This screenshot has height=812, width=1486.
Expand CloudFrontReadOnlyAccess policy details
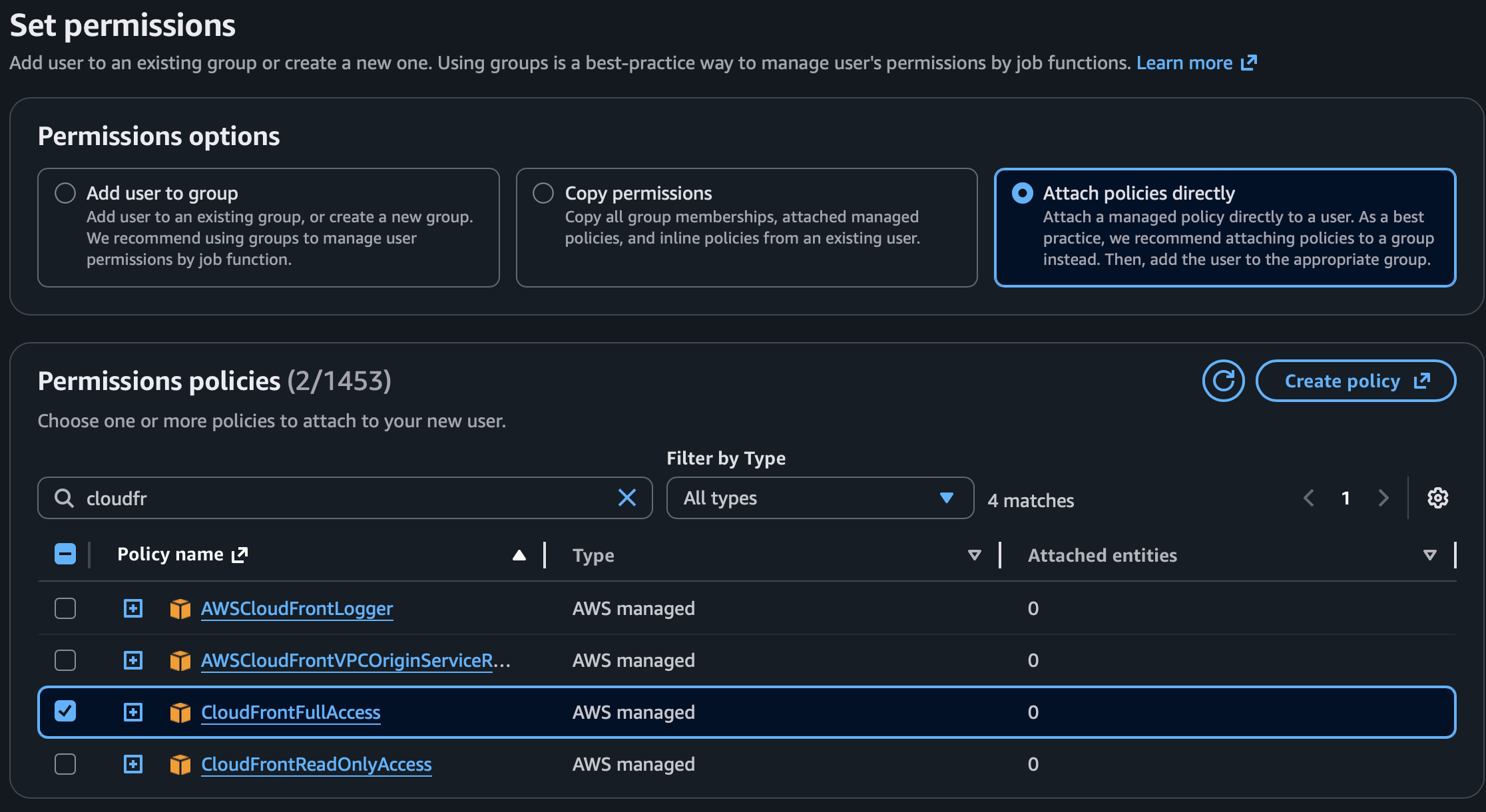point(133,764)
